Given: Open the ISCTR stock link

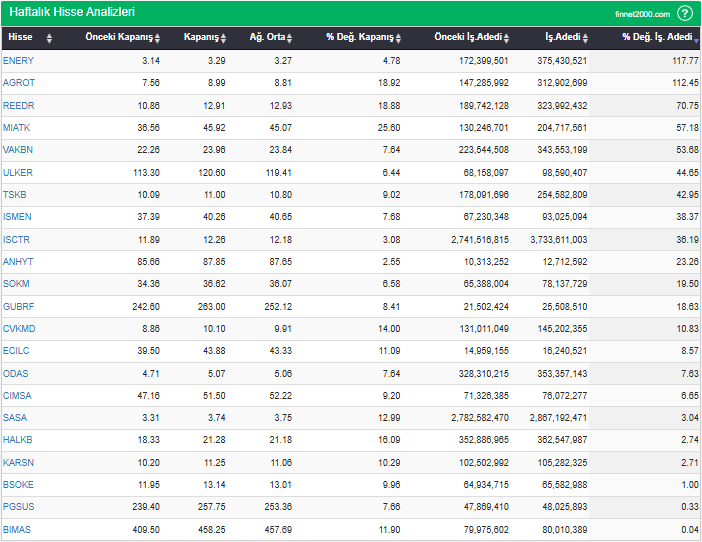Looking at the screenshot, I should (x=16, y=239).
